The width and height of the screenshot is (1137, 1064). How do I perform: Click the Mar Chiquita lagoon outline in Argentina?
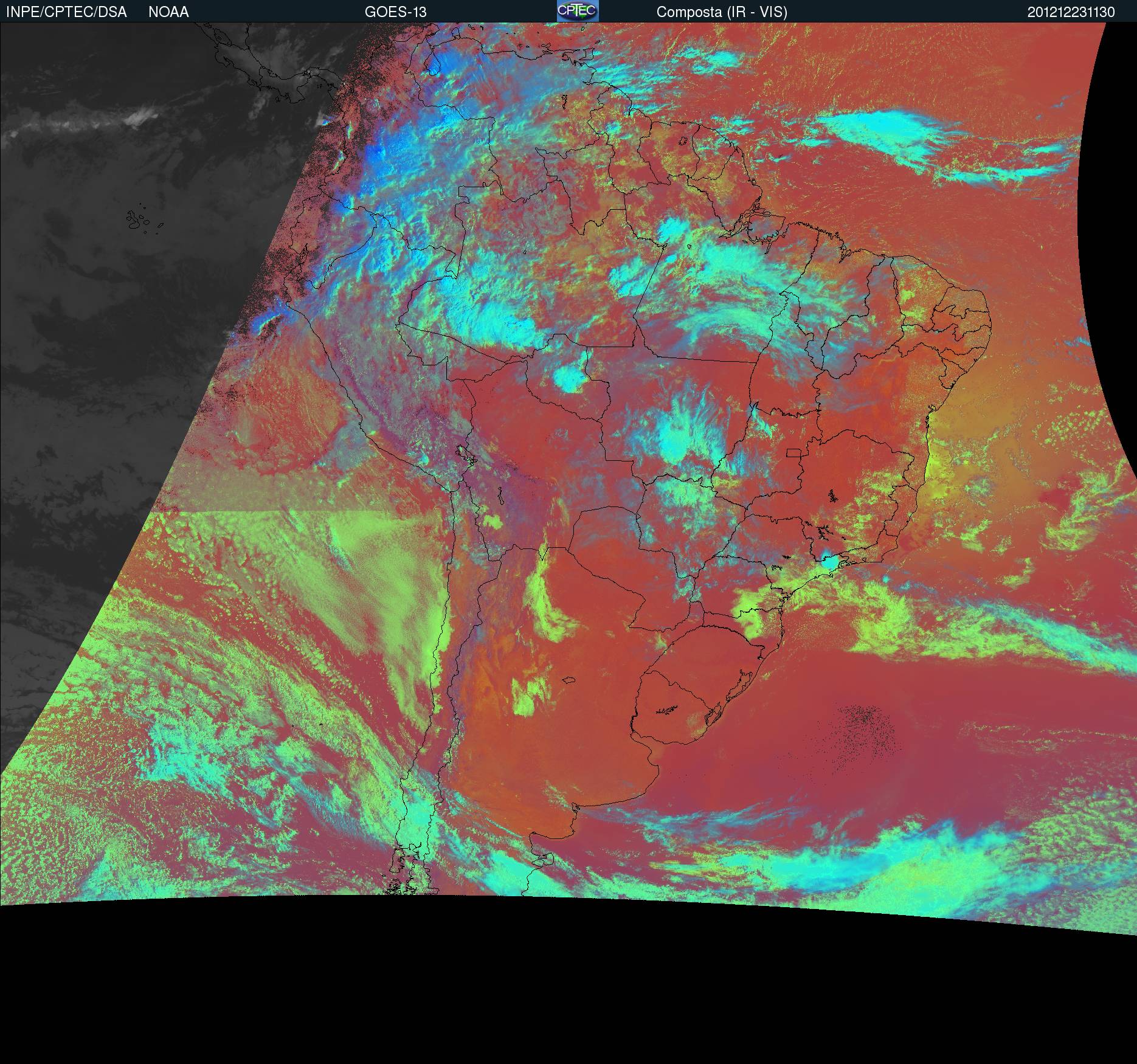click(x=568, y=681)
